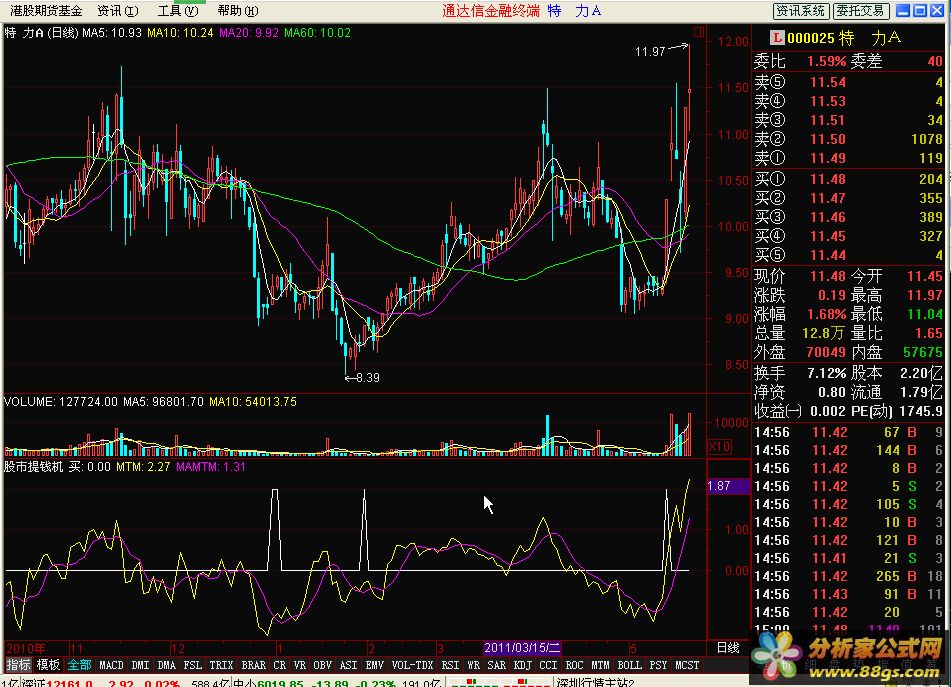Click the 中小 index in status bar
Image resolution: width=951 pixels, height=687 pixels.
click(x=245, y=683)
